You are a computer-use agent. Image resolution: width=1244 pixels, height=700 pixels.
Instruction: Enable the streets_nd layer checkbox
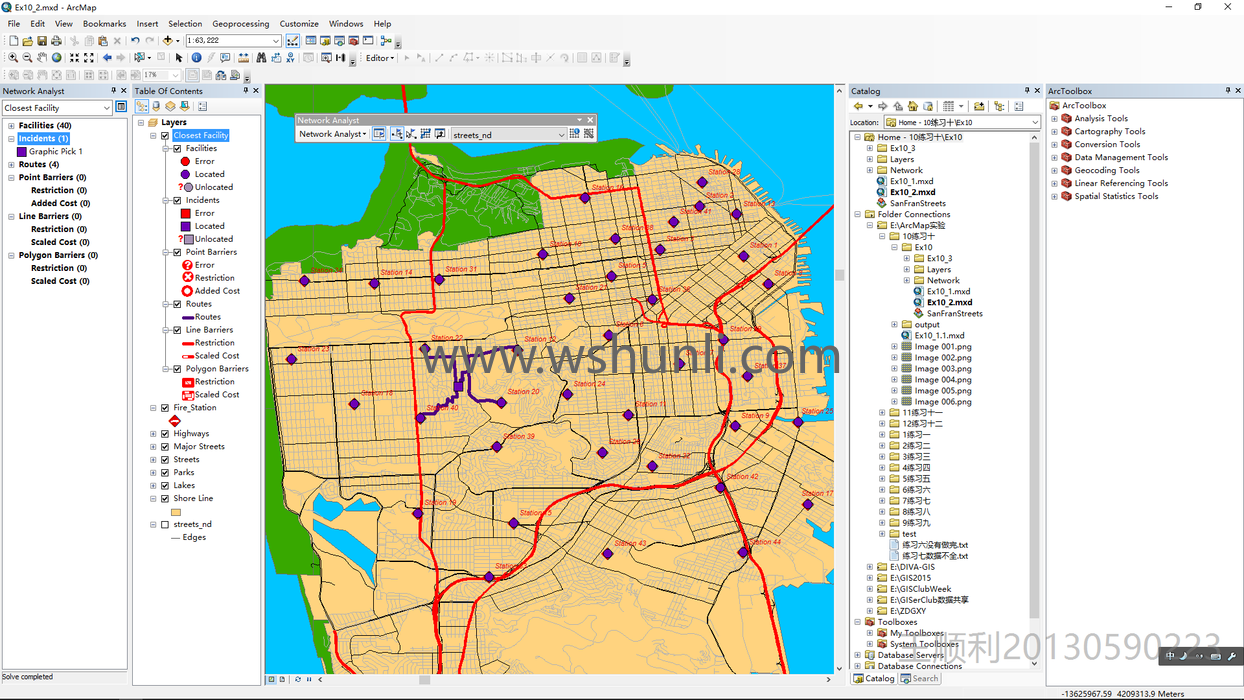coord(165,525)
